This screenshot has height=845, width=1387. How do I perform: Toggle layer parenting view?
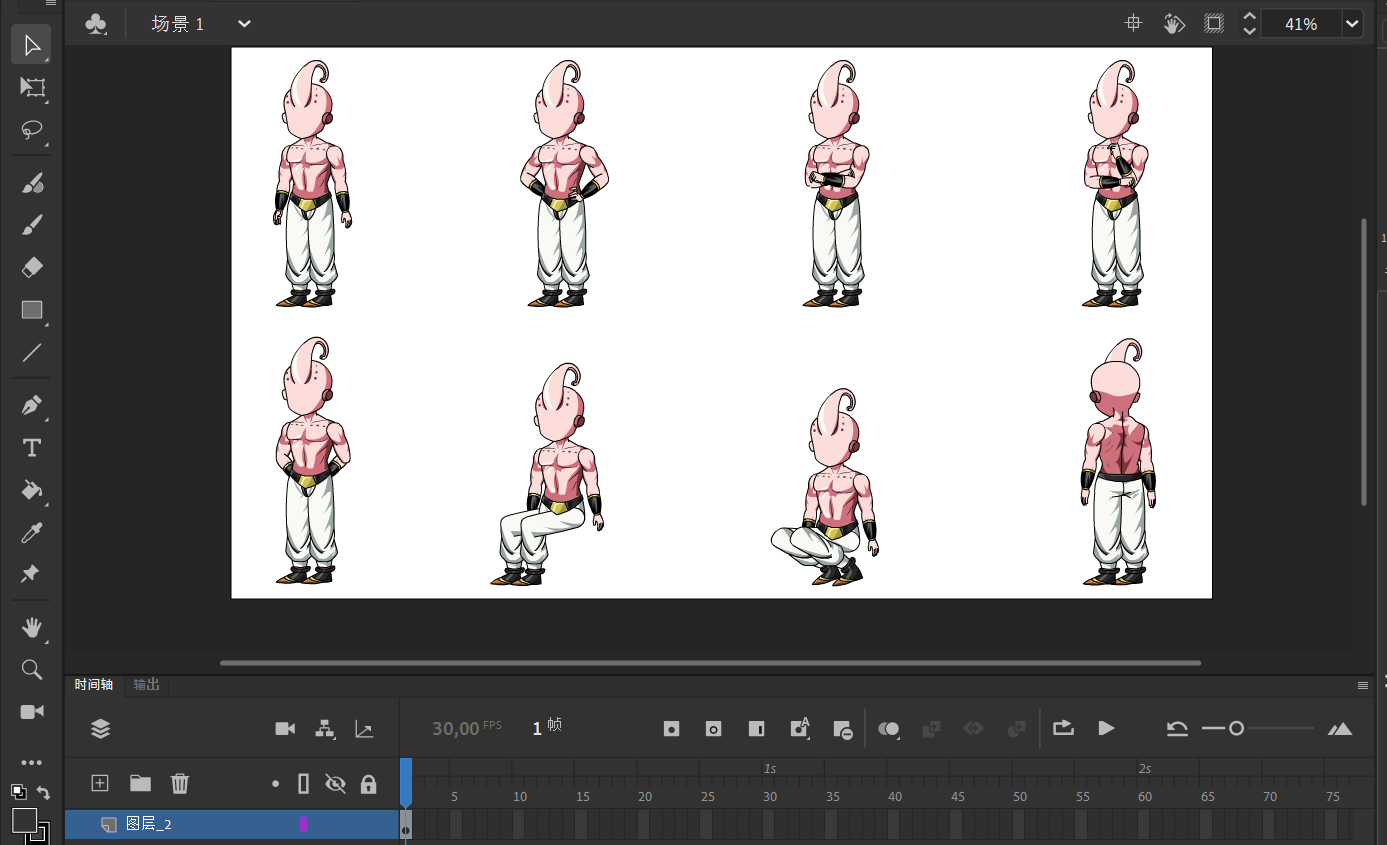click(x=325, y=729)
